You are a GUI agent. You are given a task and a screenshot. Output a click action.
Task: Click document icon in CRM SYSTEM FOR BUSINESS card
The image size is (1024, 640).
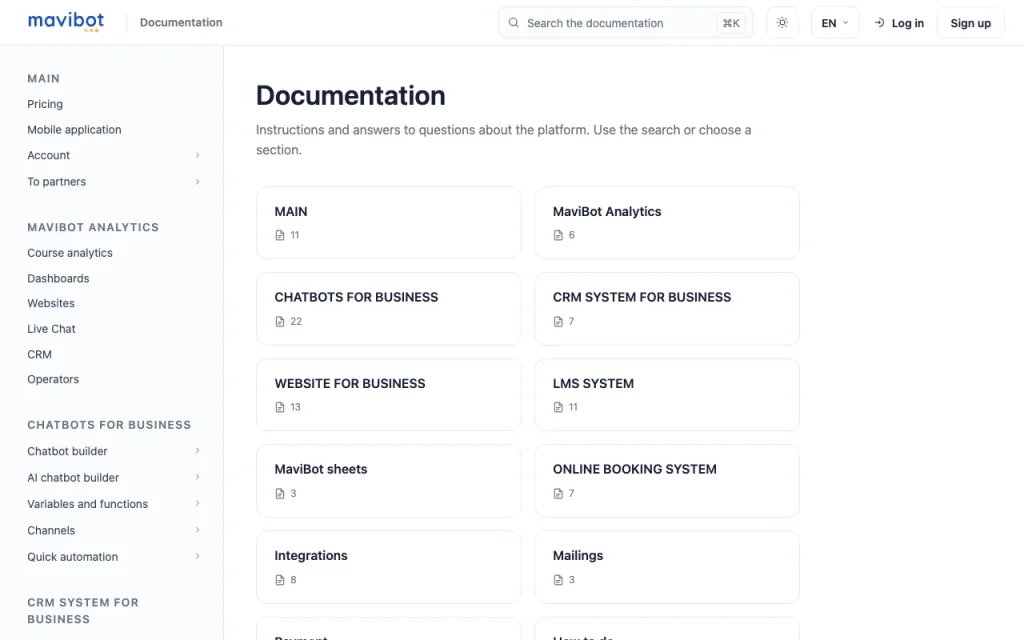coord(558,321)
